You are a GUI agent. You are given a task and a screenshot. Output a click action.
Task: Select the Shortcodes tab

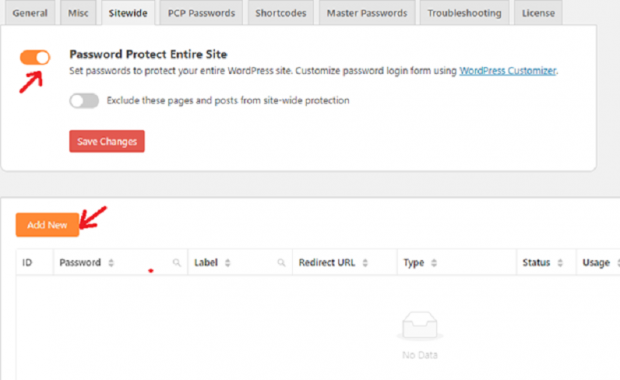(281, 13)
